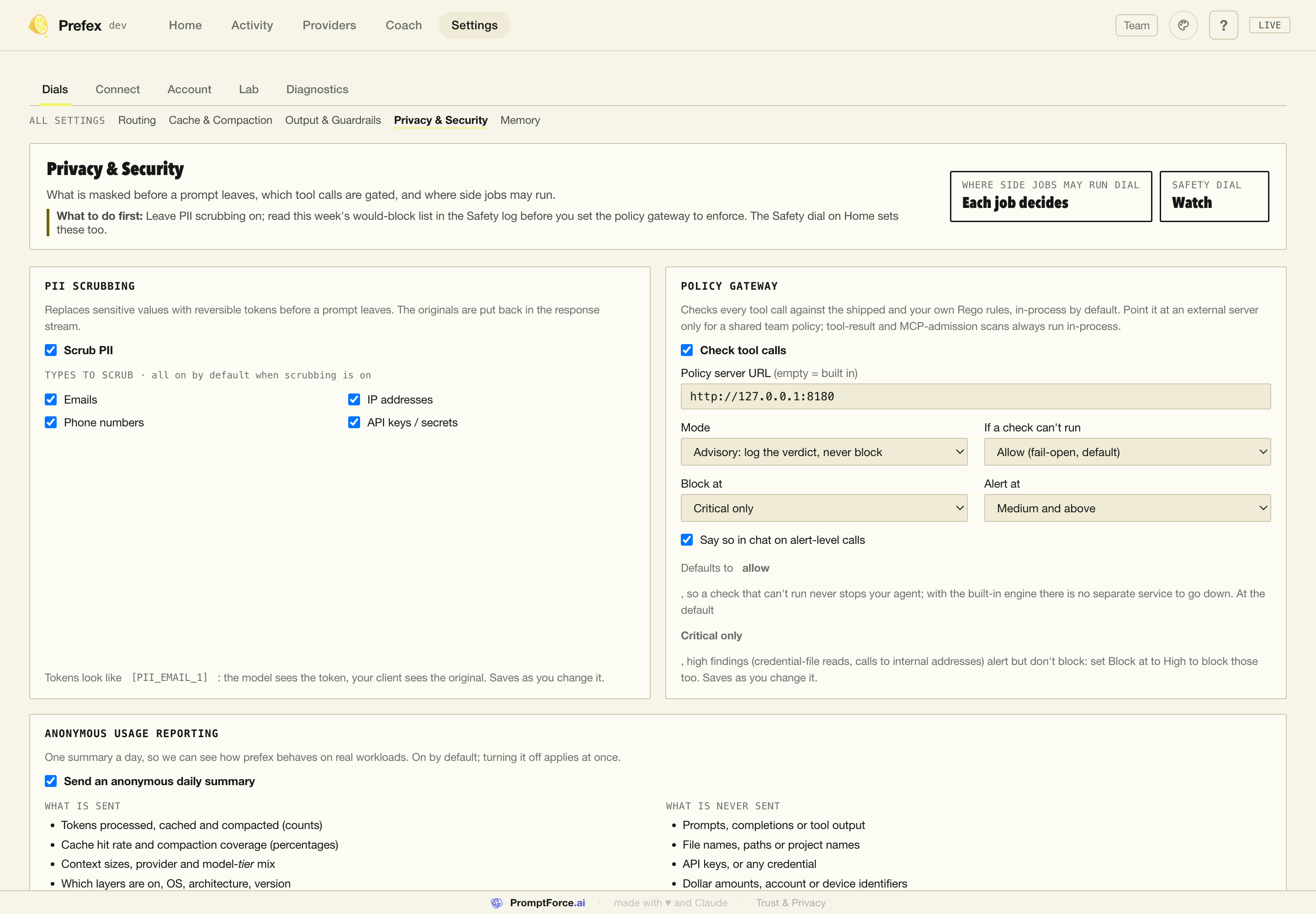The image size is (1316, 914).
Task: Click the PromptForce.ai logo in footer
Action: click(538, 903)
